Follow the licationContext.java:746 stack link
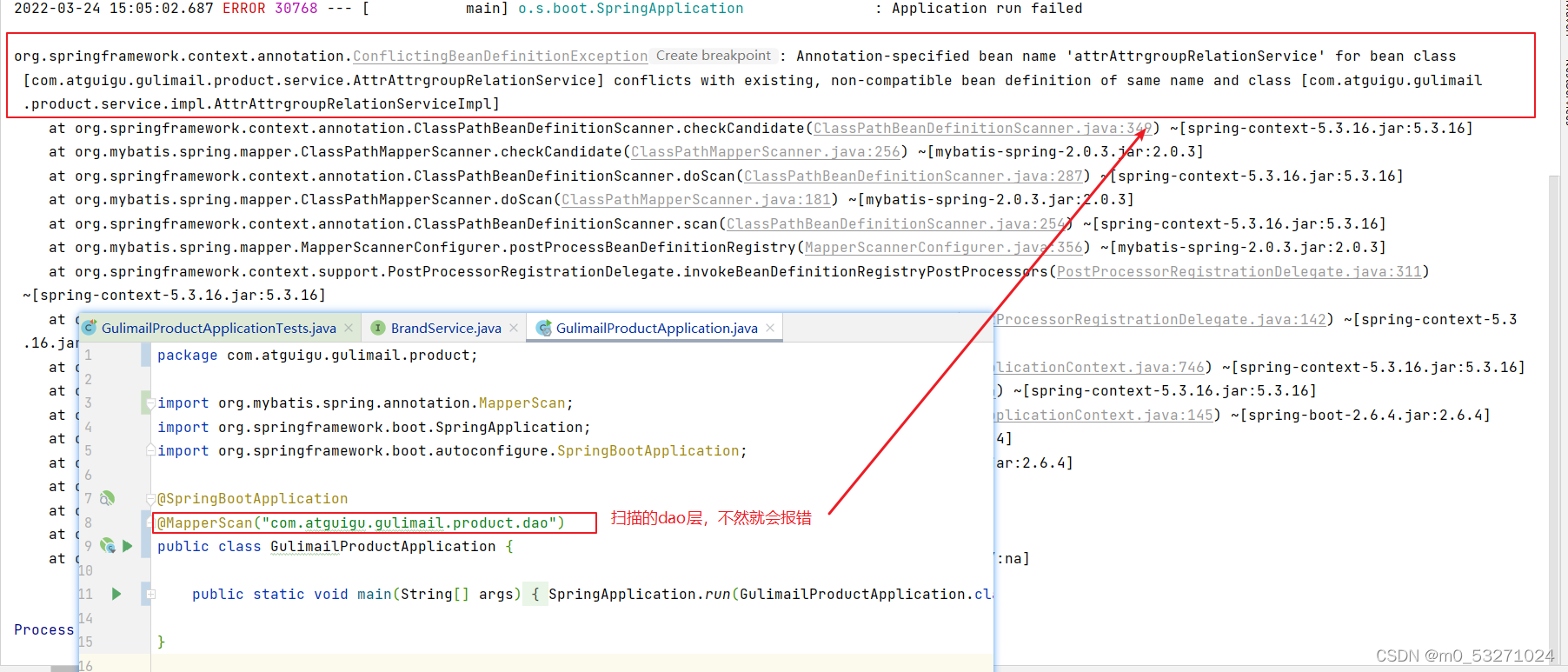The image size is (1568, 672). [1100, 368]
